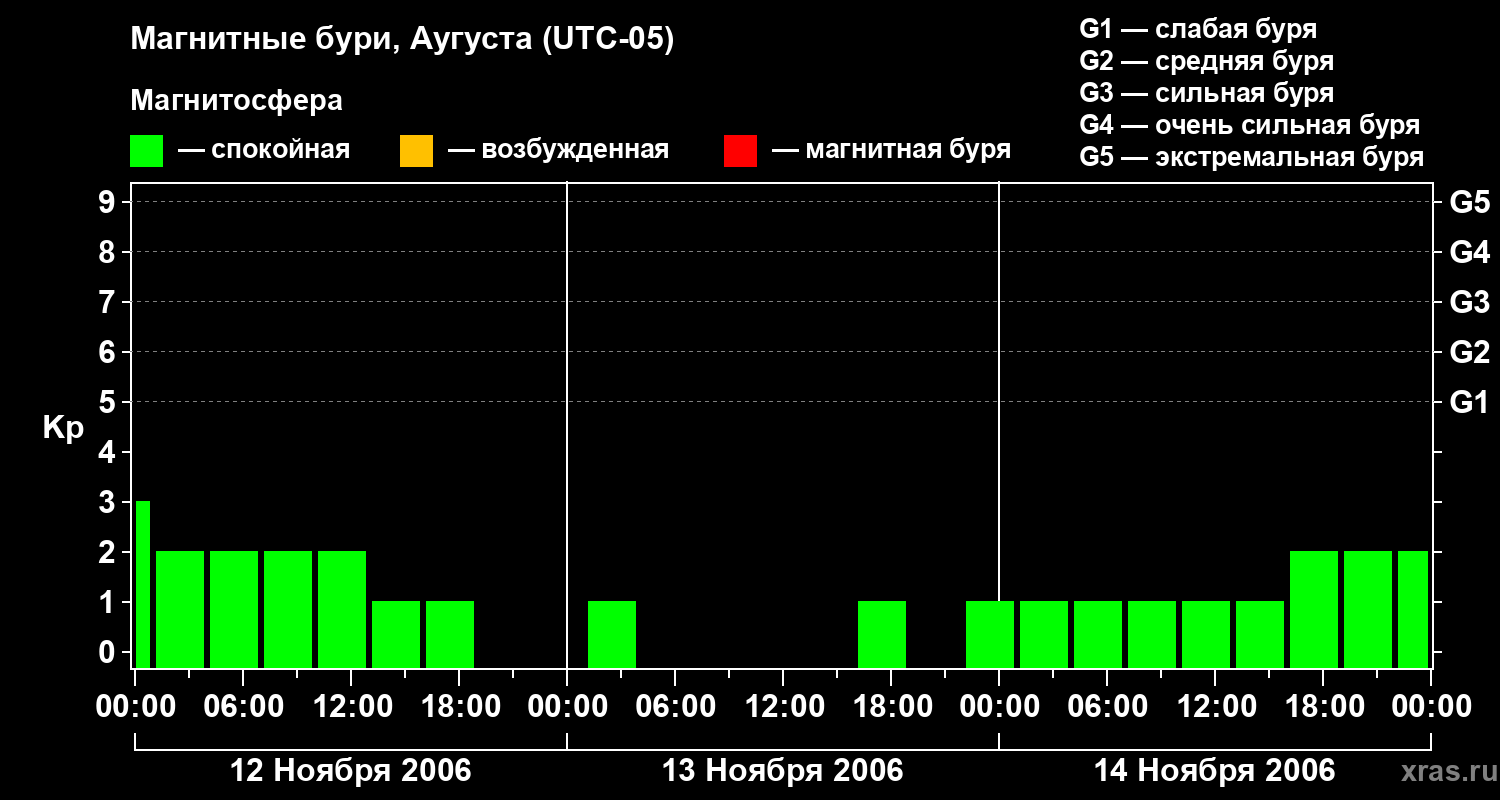The height and width of the screenshot is (800, 1500).
Task: Click the orange 'возбужденная' legend swatch
Action: [x=416, y=151]
